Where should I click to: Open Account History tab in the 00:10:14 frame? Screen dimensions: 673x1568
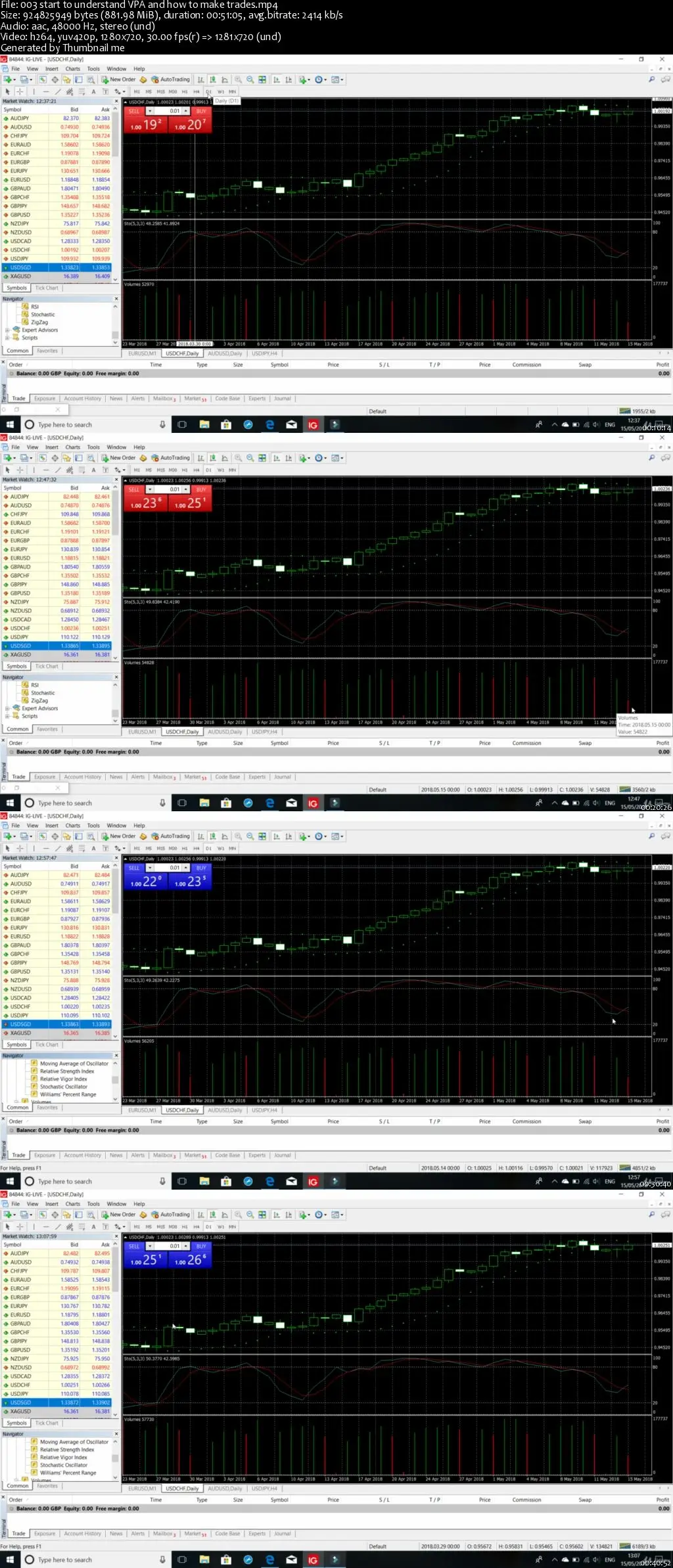click(82, 399)
